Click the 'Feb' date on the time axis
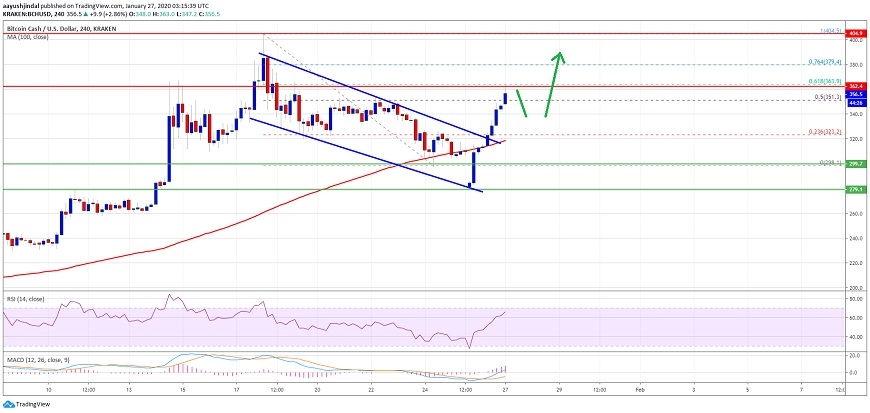 coord(641,390)
